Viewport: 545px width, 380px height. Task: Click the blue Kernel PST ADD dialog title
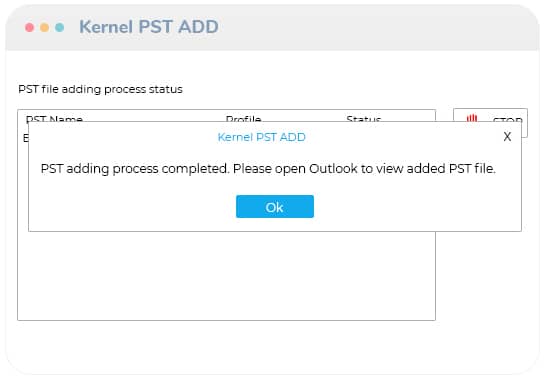261,137
